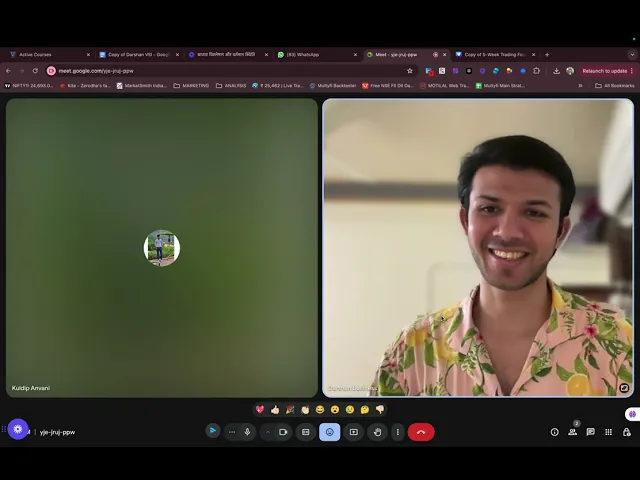Click the Gemini icon at right edge
Screen dimensions: 640x480
click(x=633, y=414)
